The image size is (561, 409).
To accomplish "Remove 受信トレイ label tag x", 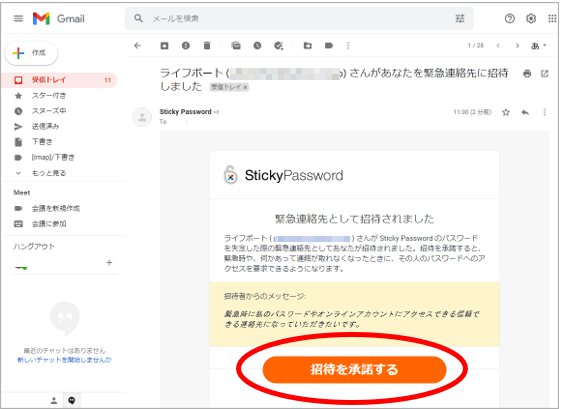I will coord(245,87).
